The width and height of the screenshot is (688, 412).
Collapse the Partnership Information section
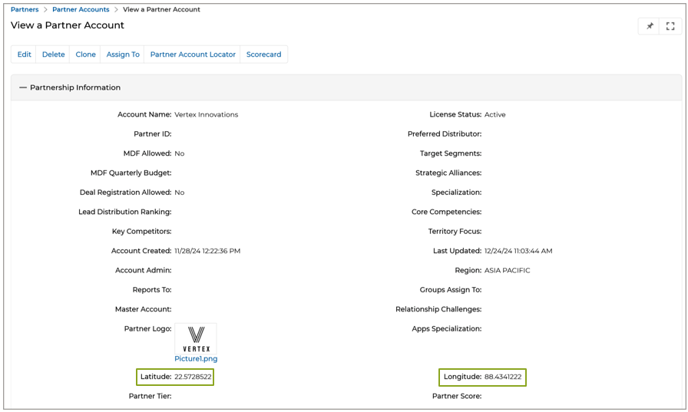point(23,88)
